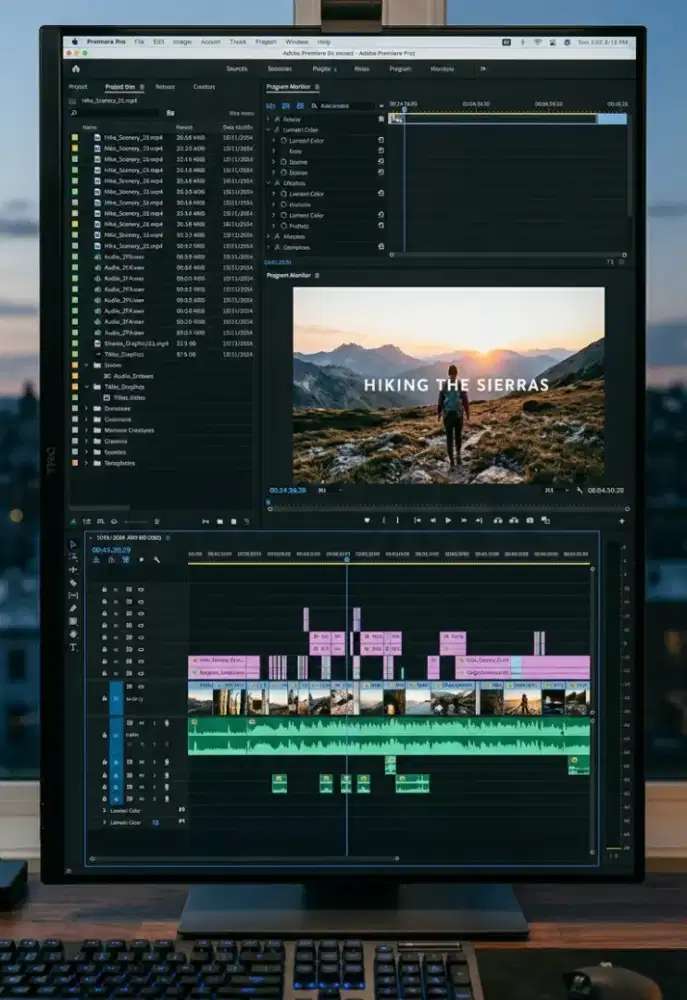The width and height of the screenshot is (687, 1000).
Task: Open playback resolution dropdown
Action: tap(556, 490)
